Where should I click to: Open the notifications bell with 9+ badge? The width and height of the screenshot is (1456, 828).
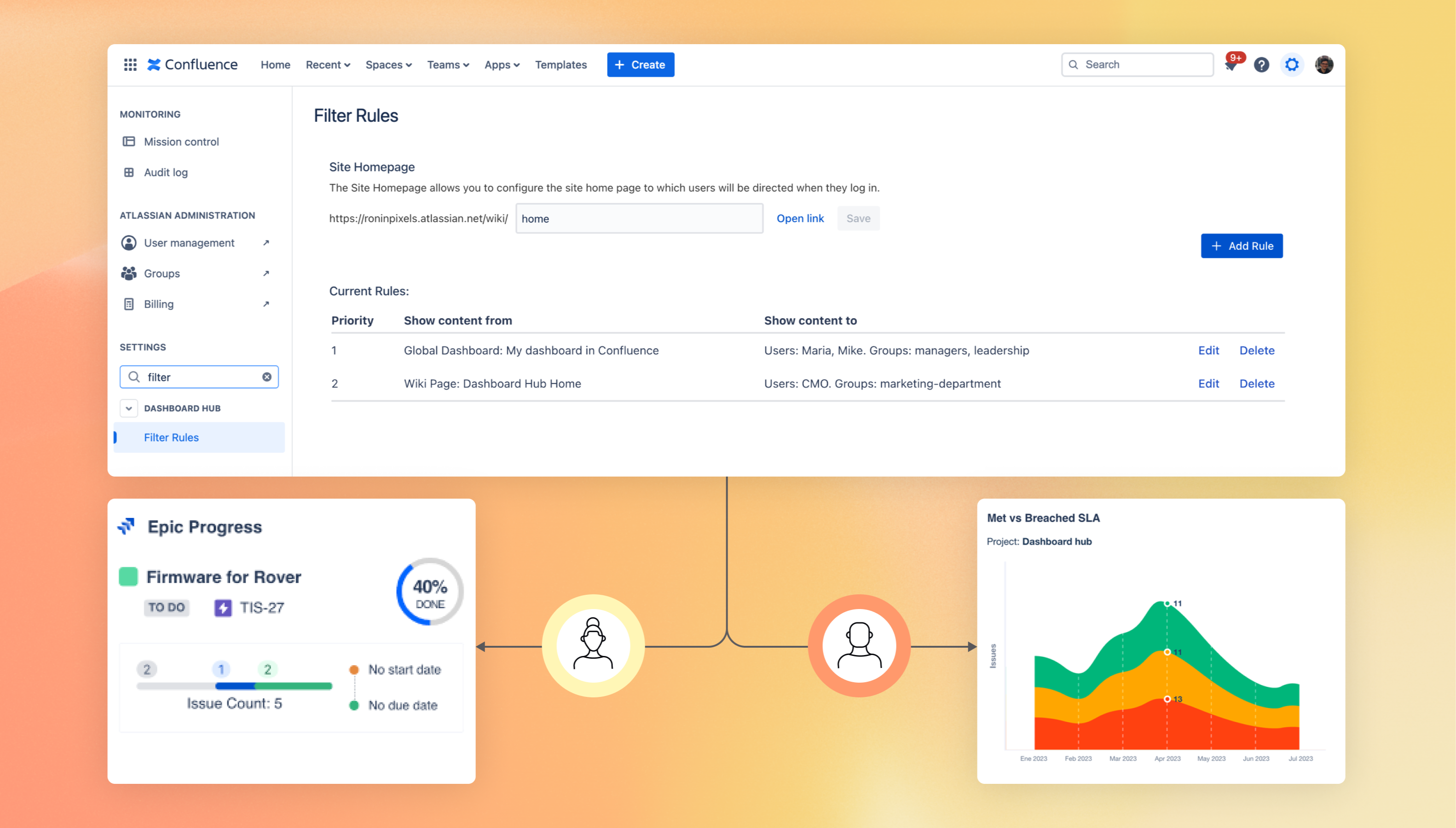1231,65
